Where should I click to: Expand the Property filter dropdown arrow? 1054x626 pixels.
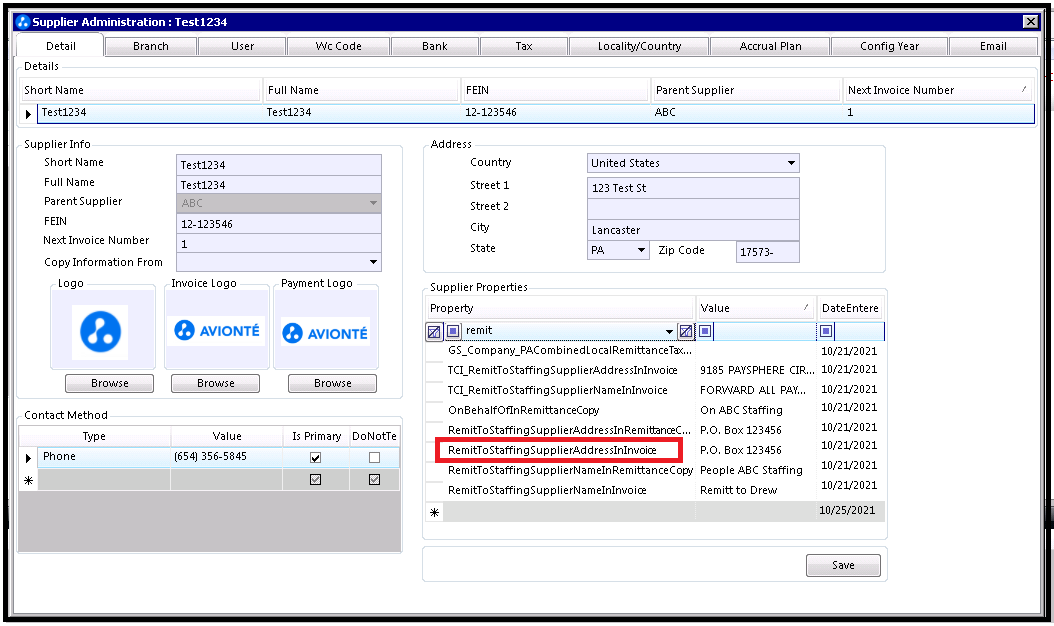point(669,331)
